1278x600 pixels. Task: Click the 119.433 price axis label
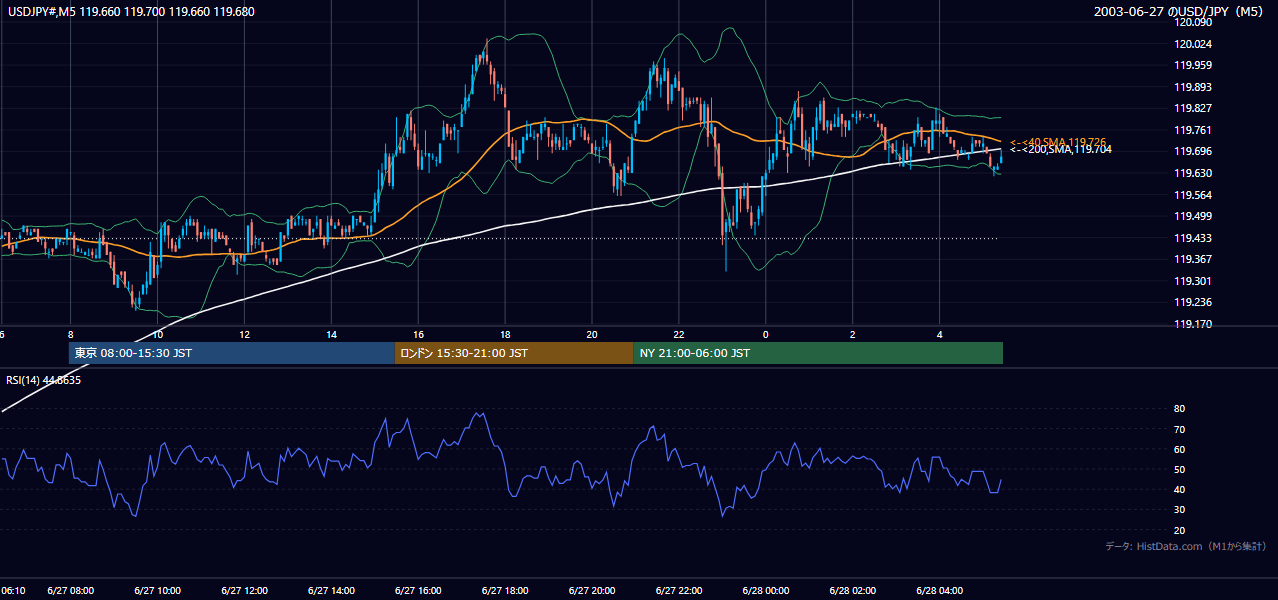(x=1195, y=238)
